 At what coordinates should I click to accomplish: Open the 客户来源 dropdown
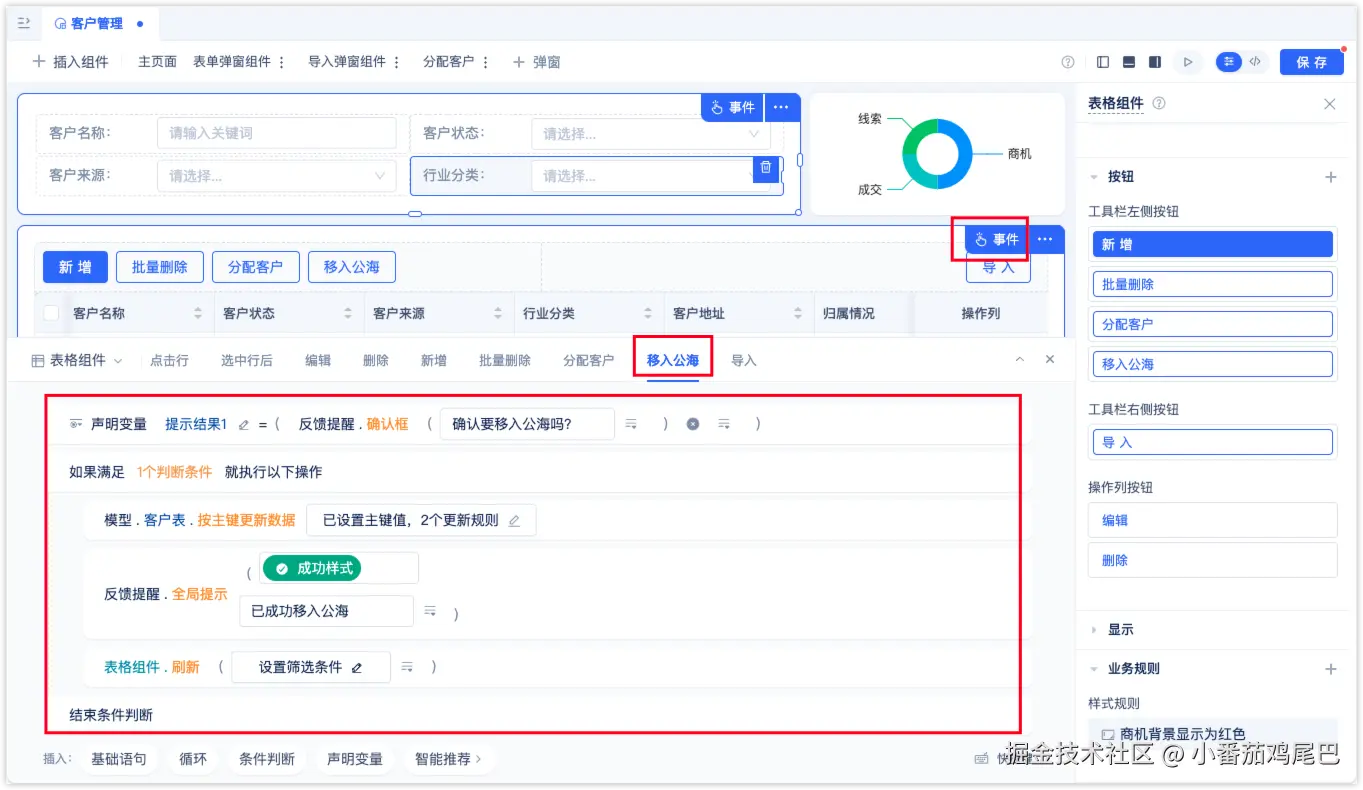click(277, 176)
